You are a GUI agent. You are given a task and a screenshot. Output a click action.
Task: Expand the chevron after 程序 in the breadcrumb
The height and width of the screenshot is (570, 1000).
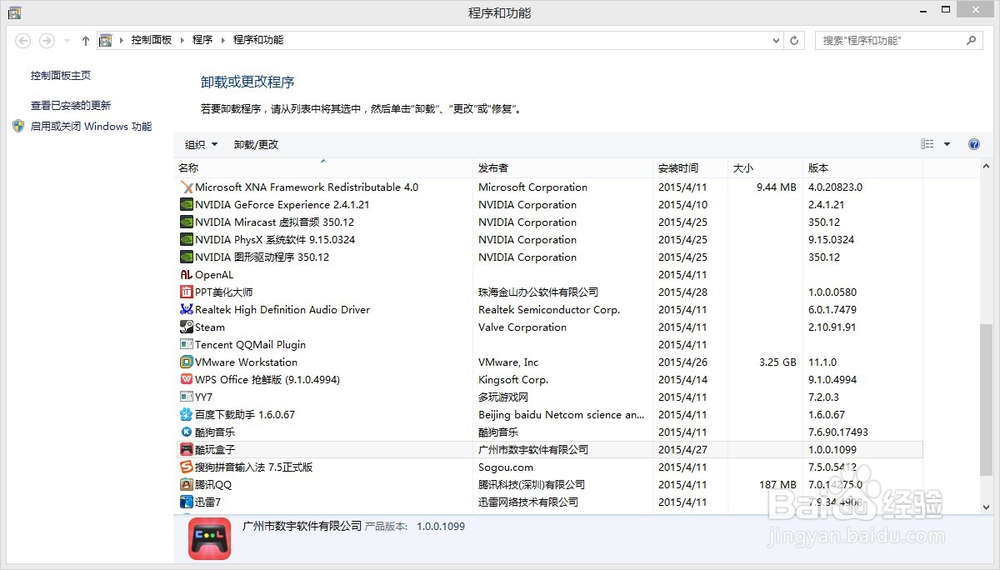(x=223, y=40)
